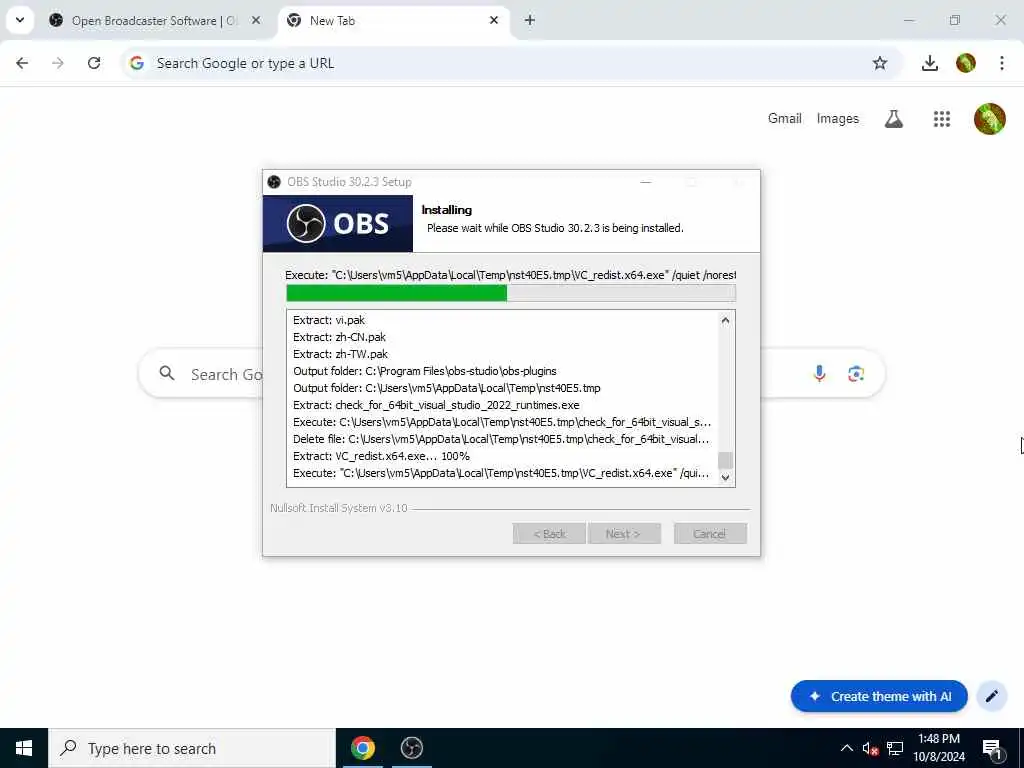This screenshot has height=768, width=1024.
Task: Open the Chrome profile avatar in toolbar
Action: click(965, 63)
